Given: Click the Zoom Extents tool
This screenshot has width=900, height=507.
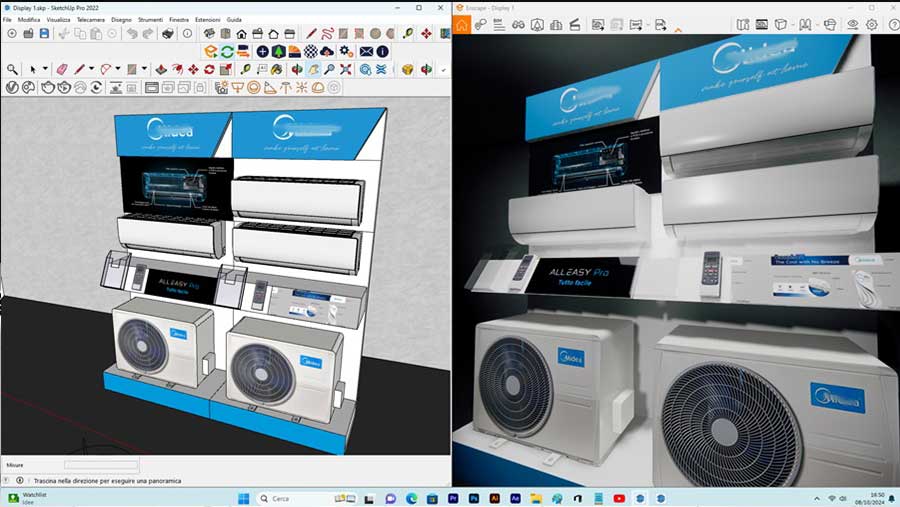Looking at the screenshot, I should pyautogui.click(x=346, y=69).
